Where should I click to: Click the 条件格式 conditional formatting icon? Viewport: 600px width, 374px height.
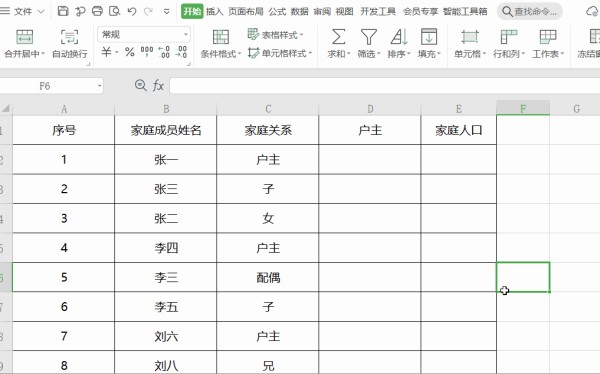tap(221, 37)
